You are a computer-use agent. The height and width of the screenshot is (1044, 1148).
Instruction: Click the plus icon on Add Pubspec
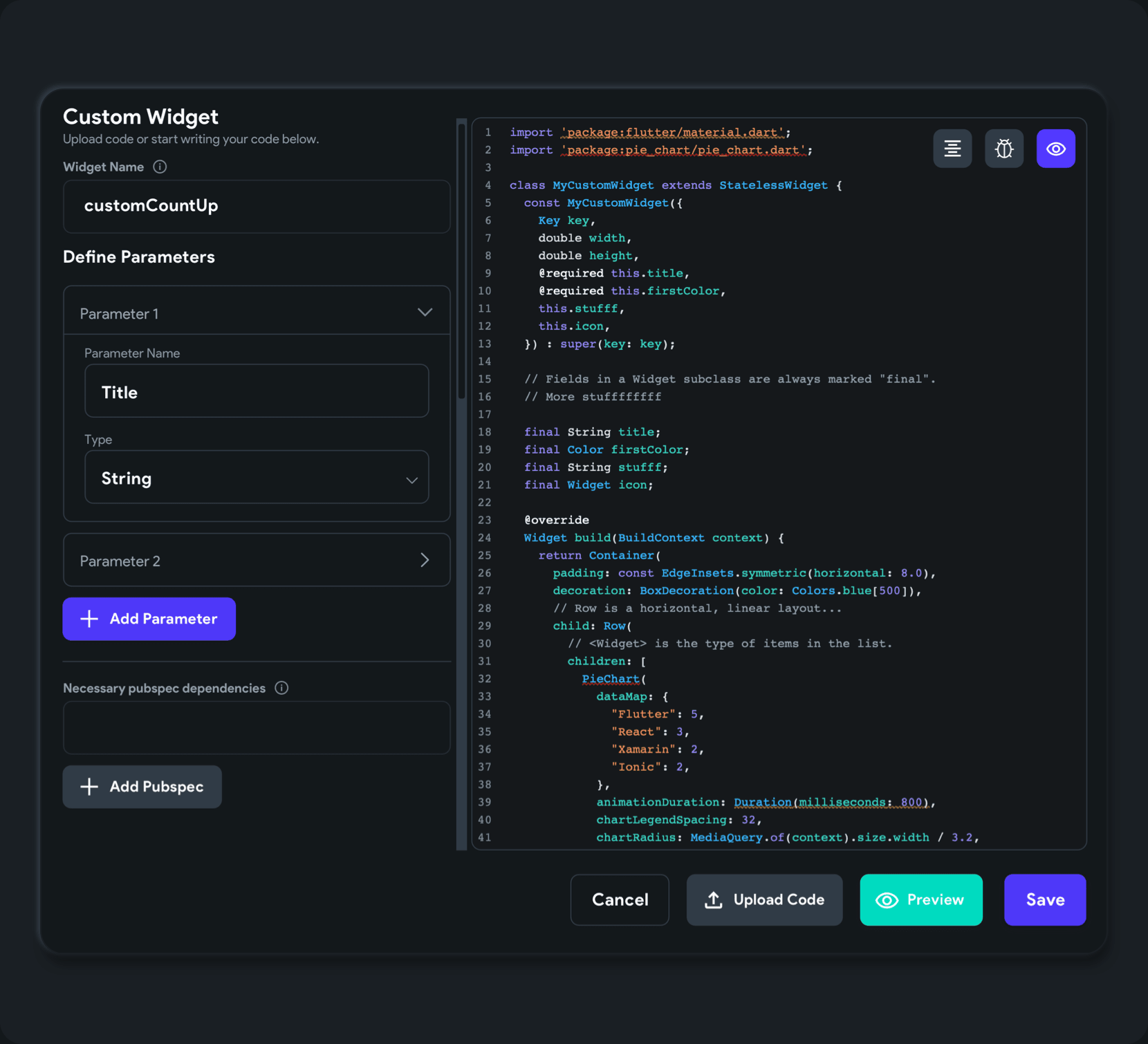[x=89, y=787]
